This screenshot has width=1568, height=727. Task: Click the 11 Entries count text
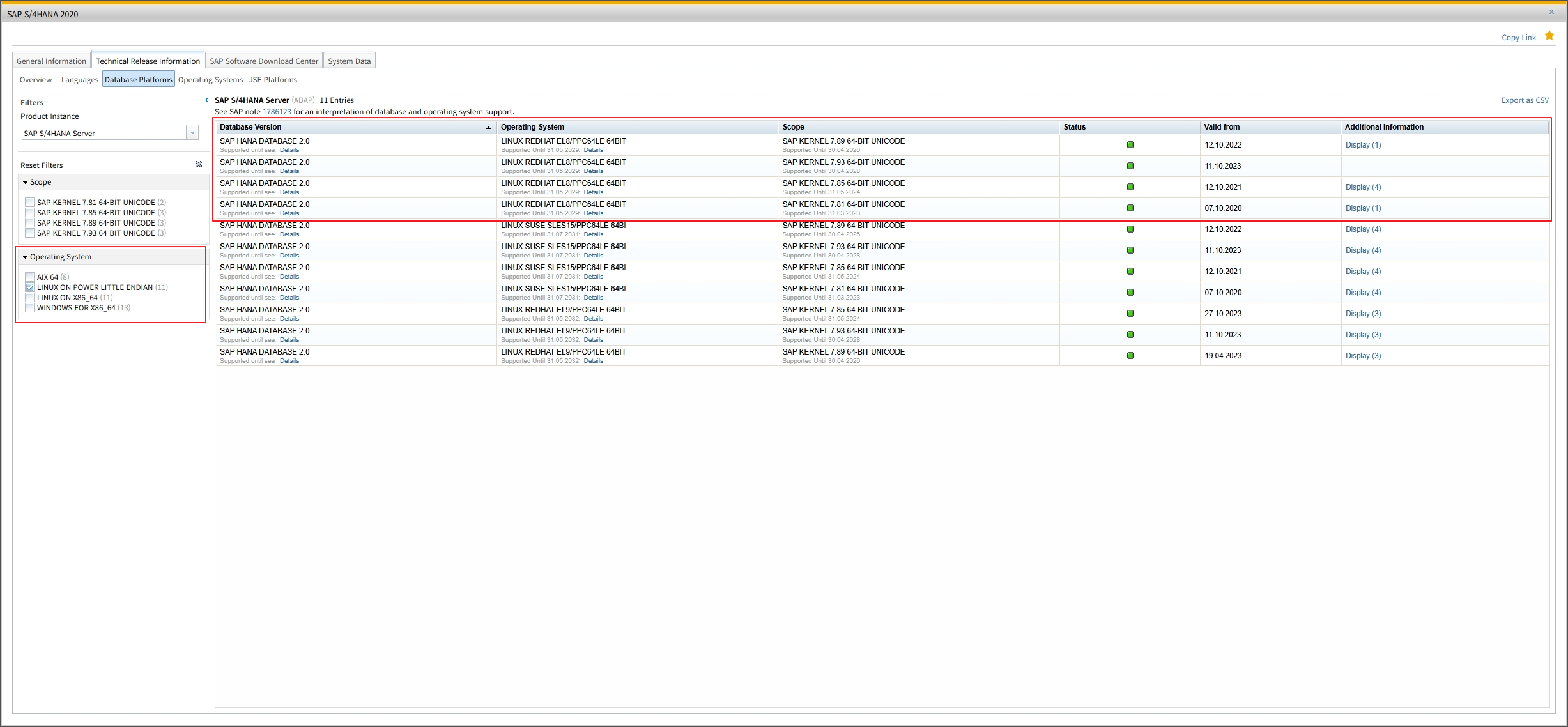(x=337, y=100)
